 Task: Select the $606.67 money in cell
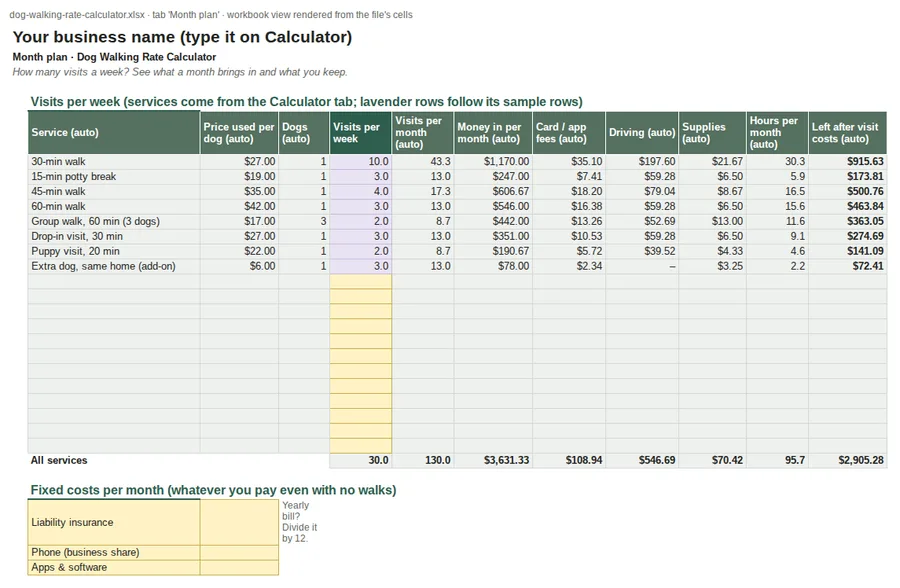(x=493, y=192)
